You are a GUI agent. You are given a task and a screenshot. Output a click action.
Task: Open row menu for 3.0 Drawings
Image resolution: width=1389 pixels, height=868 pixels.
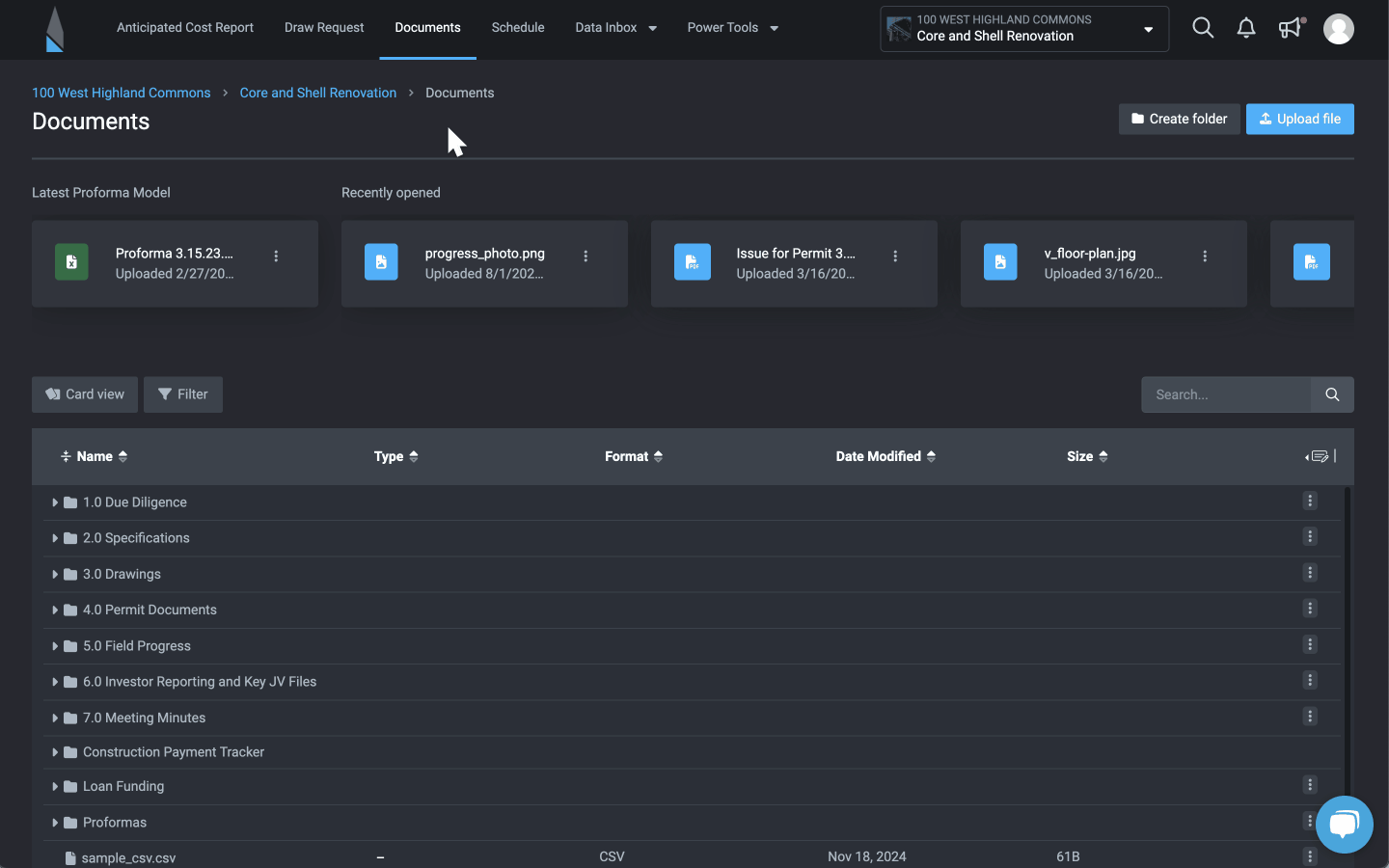tap(1310, 573)
